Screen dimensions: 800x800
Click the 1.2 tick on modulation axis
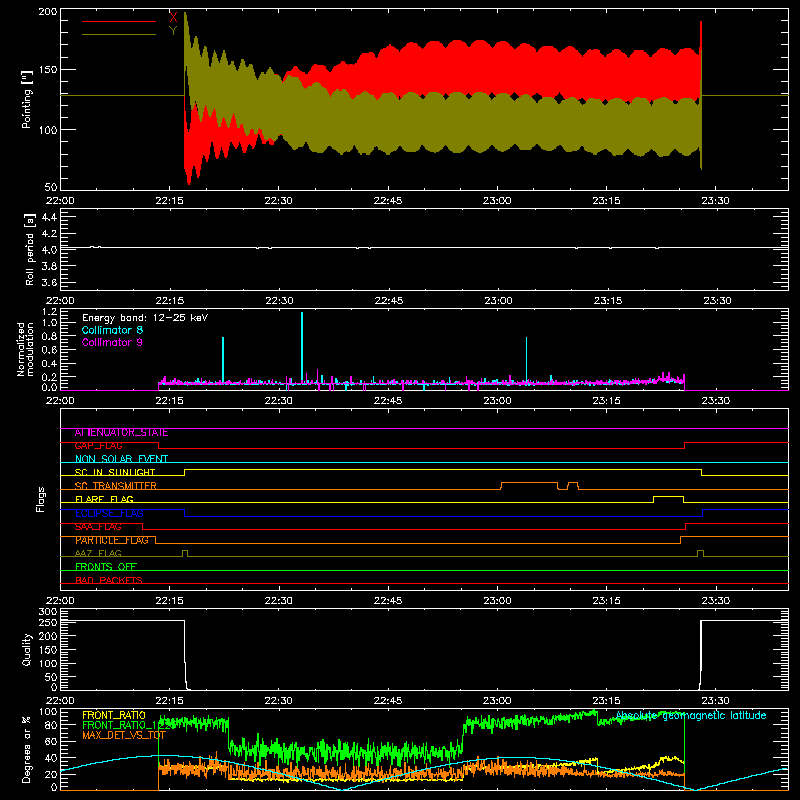50,311
